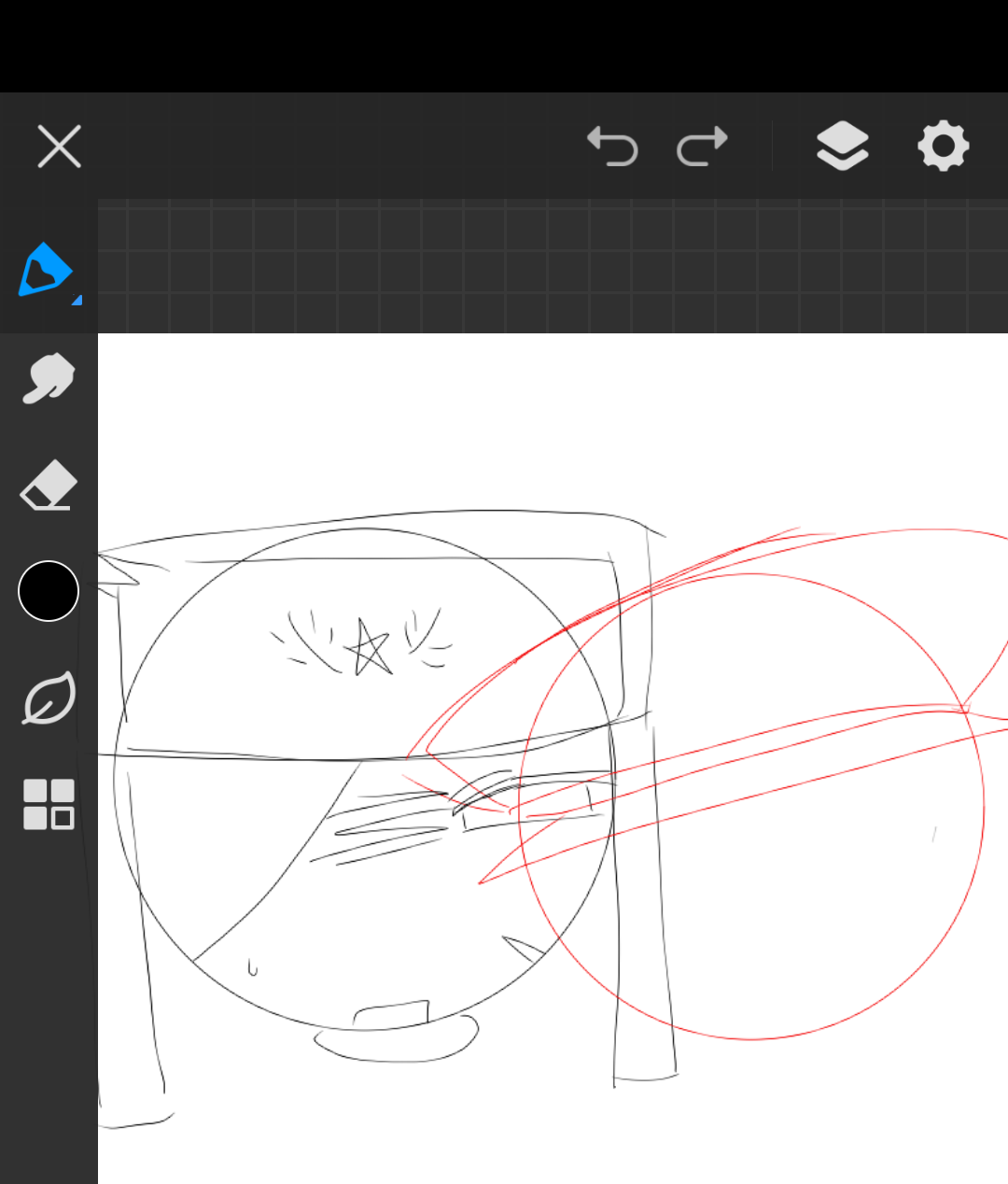Image resolution: width=1008 pixels, height=1184 pixels.
Task: Tap the leaf-shaped tool icon
Action: (49, 698)
